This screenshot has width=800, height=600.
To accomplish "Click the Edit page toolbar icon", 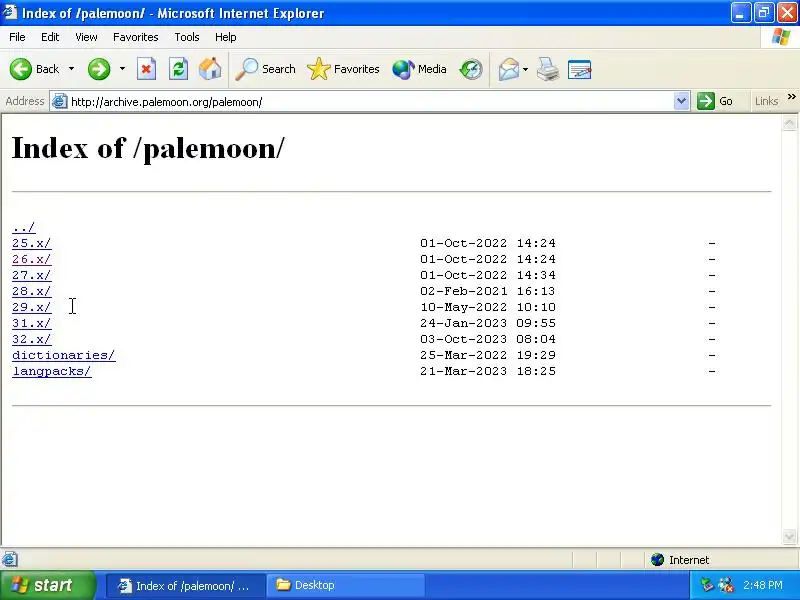I will [x=580, y=69].
